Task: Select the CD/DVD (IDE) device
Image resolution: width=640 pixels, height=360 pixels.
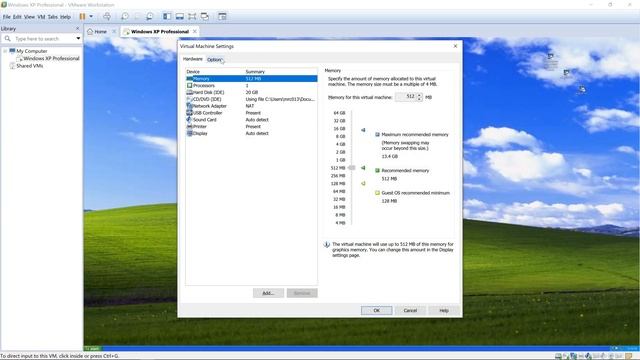Action: [x=251, y=99]
